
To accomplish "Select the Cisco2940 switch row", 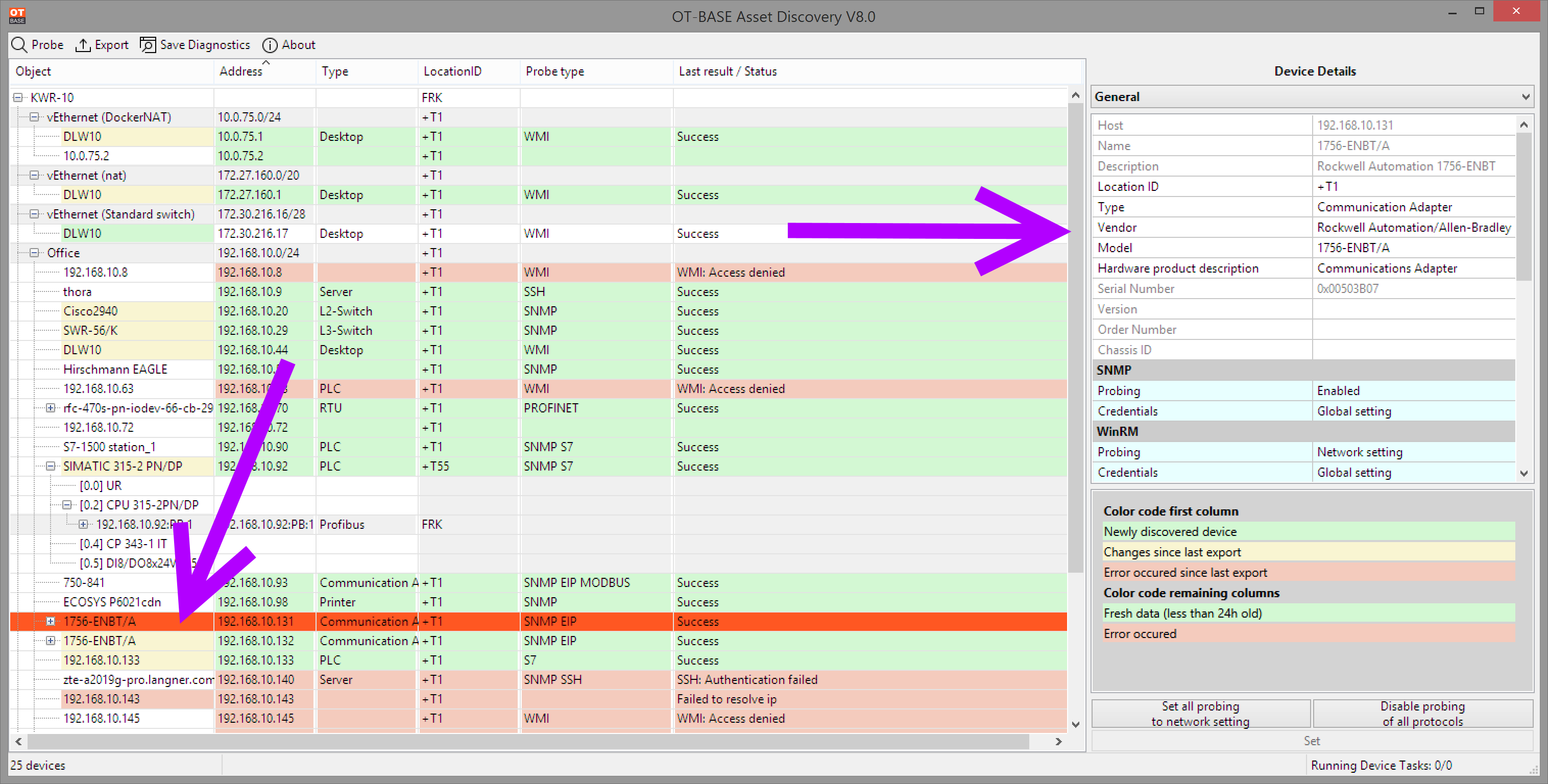I will pyautogui.click(x=539, y=311).
